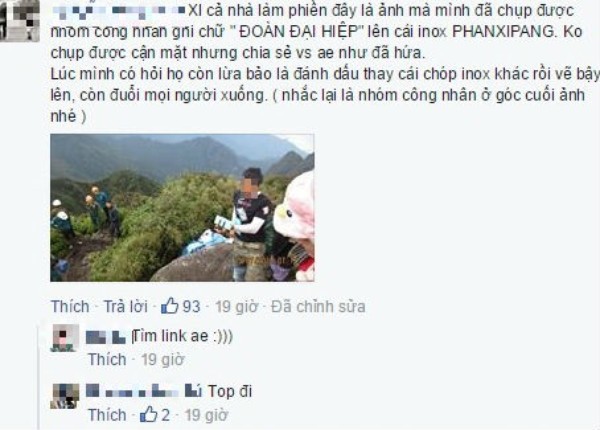
Task: Reply to the comment via Trả lời
Action: pyautogui.click(x=126, y=306)
